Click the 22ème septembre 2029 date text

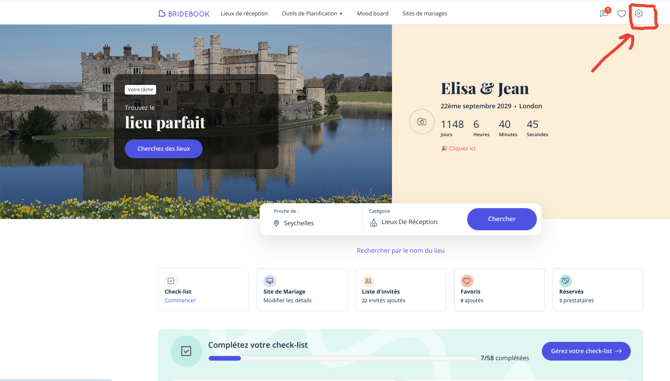pyautogui.click(x=476, y=106)
